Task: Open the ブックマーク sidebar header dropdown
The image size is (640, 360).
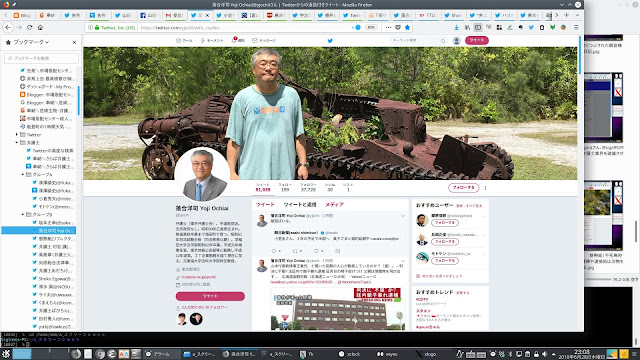Action: [x=29, y=42]
